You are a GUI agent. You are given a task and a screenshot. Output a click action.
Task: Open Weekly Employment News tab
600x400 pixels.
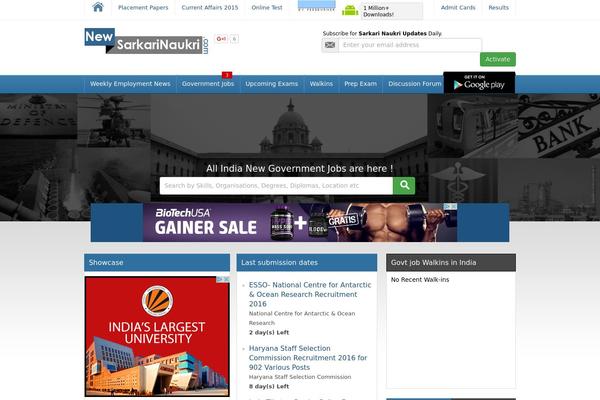click(x=130, y=84)
